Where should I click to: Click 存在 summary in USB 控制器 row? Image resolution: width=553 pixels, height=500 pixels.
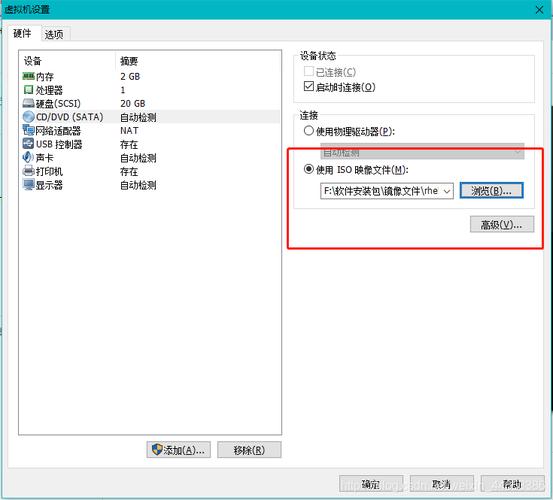(x=129, y=144)
